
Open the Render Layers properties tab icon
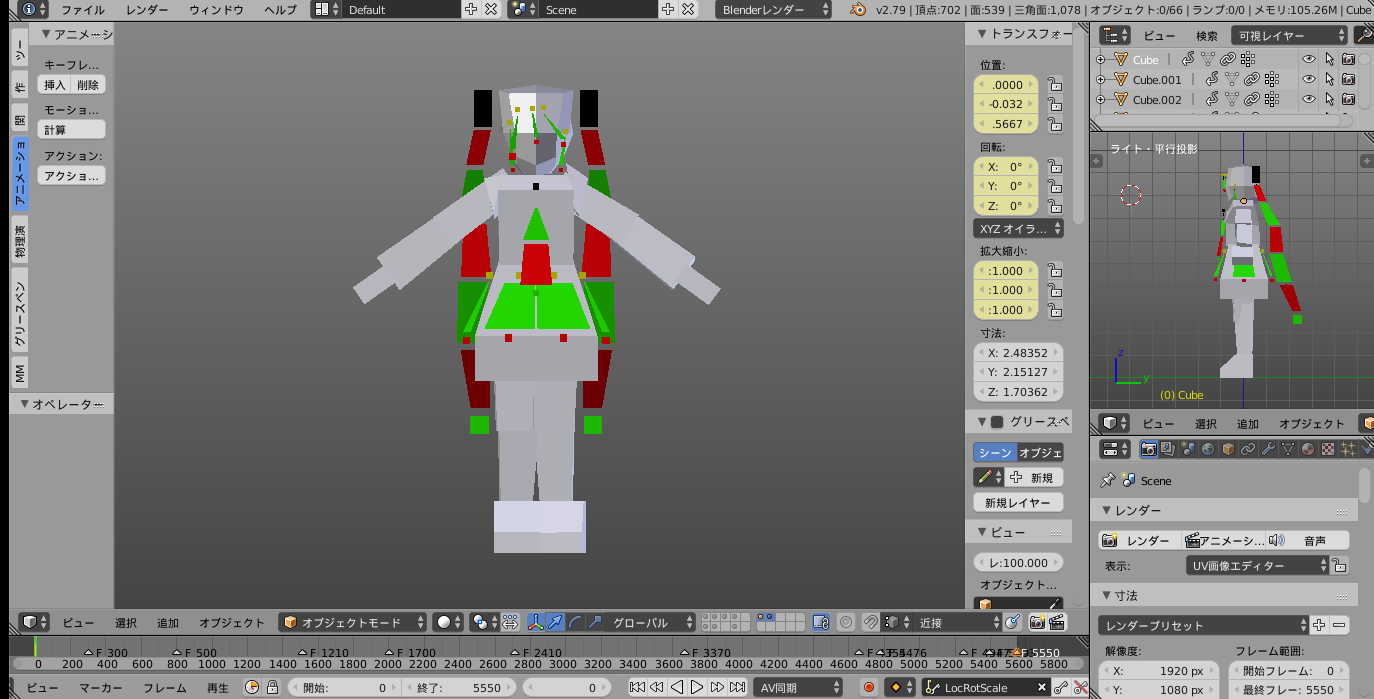pos(1168,449)
